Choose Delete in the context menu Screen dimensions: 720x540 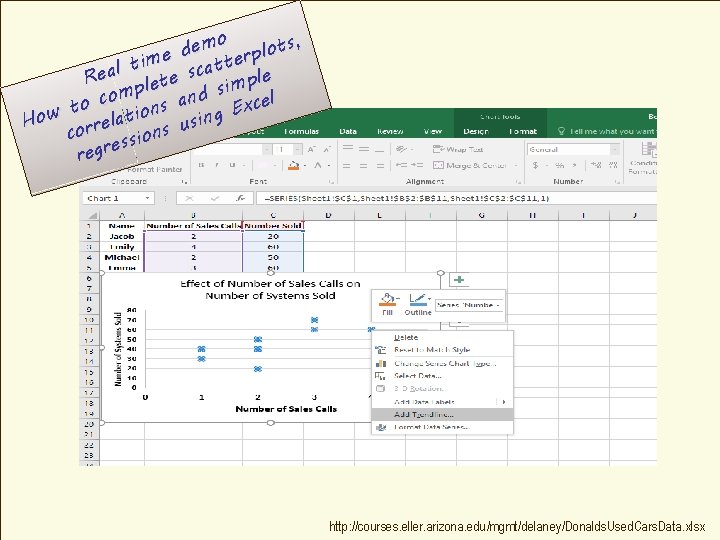442,338
